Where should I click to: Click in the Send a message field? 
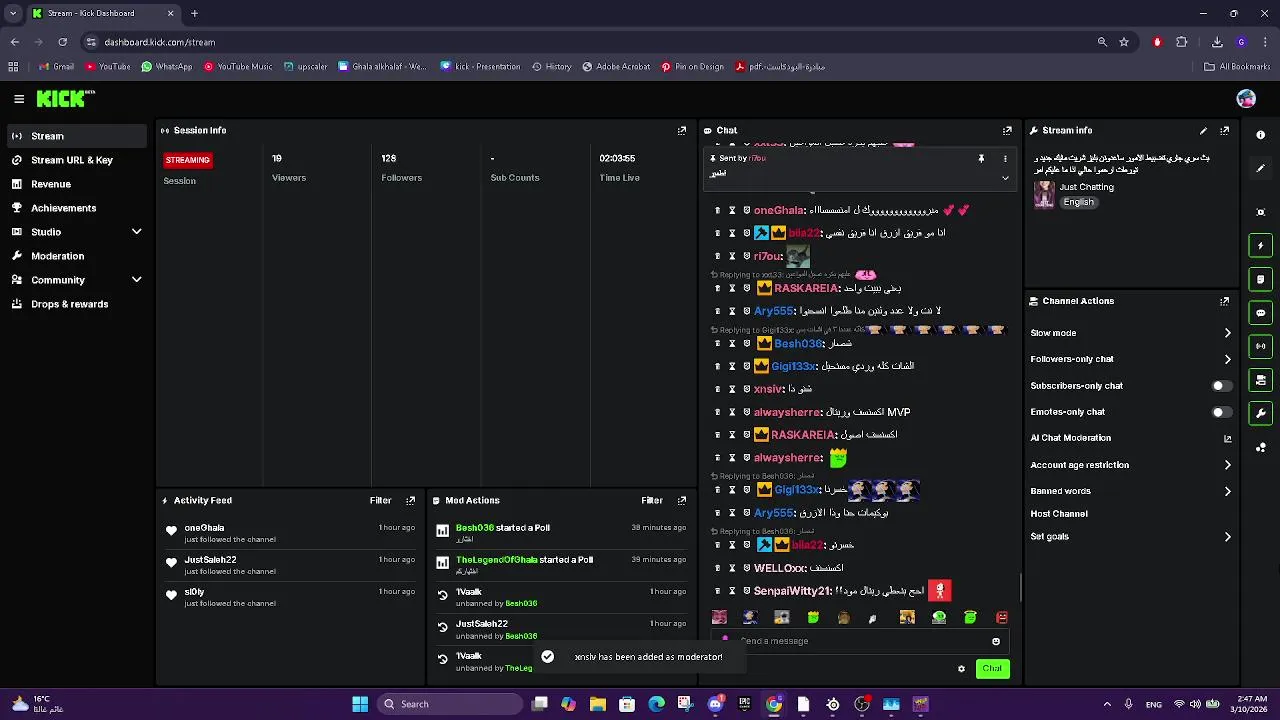(860, 641)
